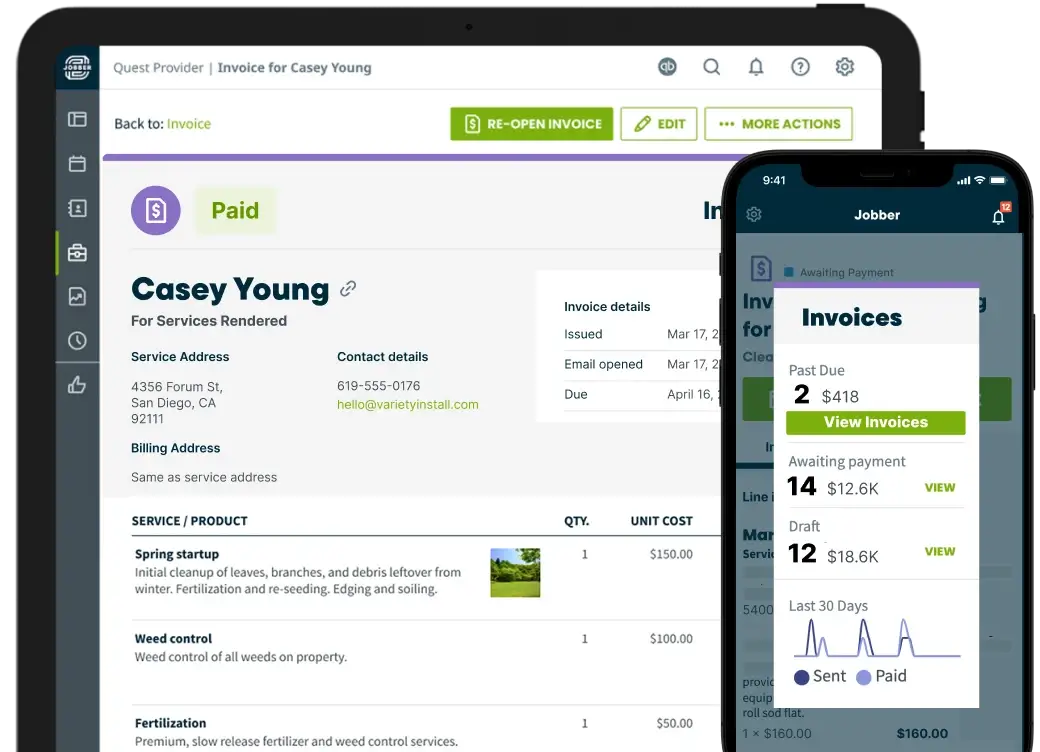The image size is (1040, 752).
Task: Click the purple invoice dollar icon
Action: [156, 211]
